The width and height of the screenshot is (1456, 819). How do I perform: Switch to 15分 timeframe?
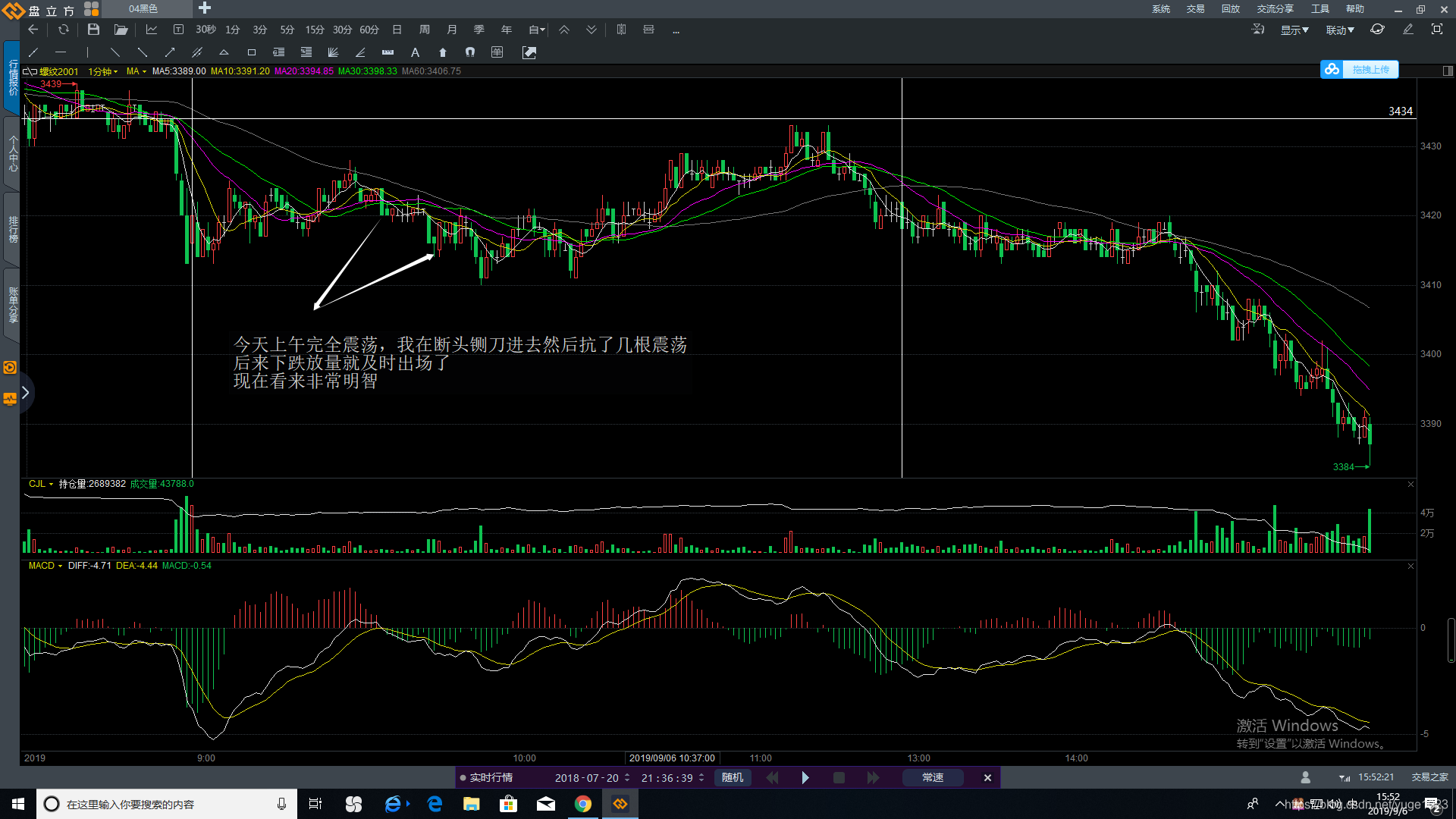pyautogui.click(x=315, y=30)
